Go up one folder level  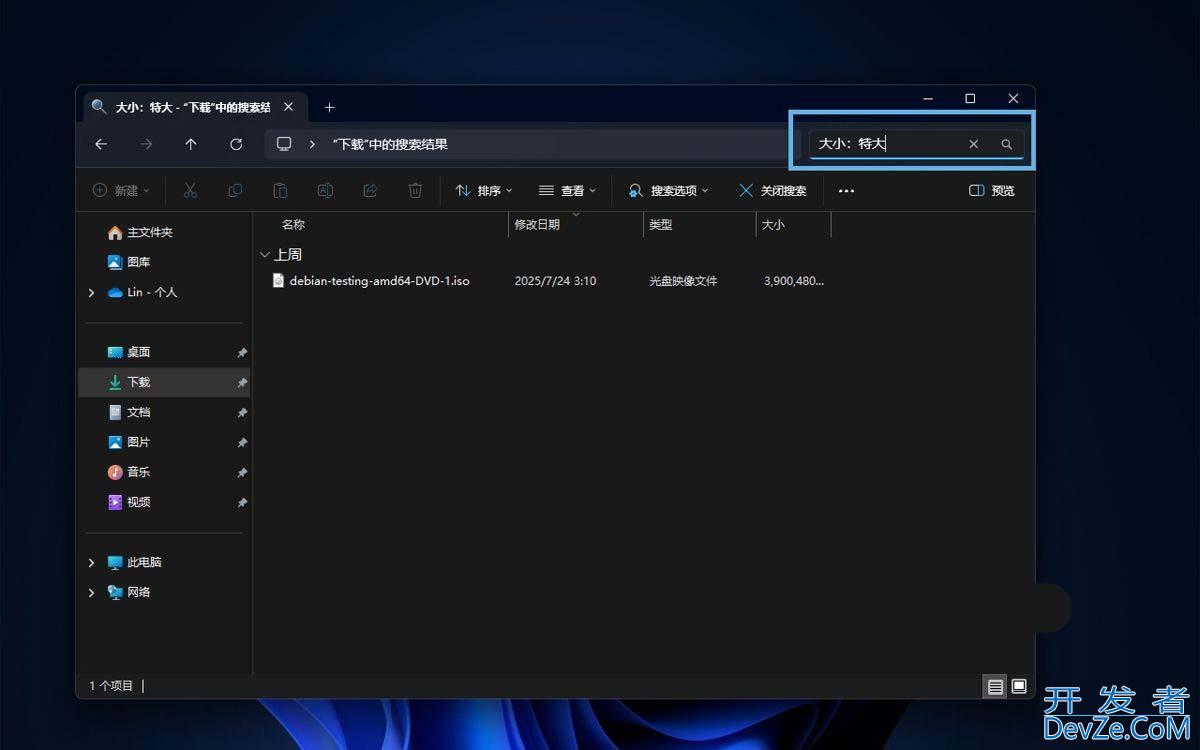191,144
